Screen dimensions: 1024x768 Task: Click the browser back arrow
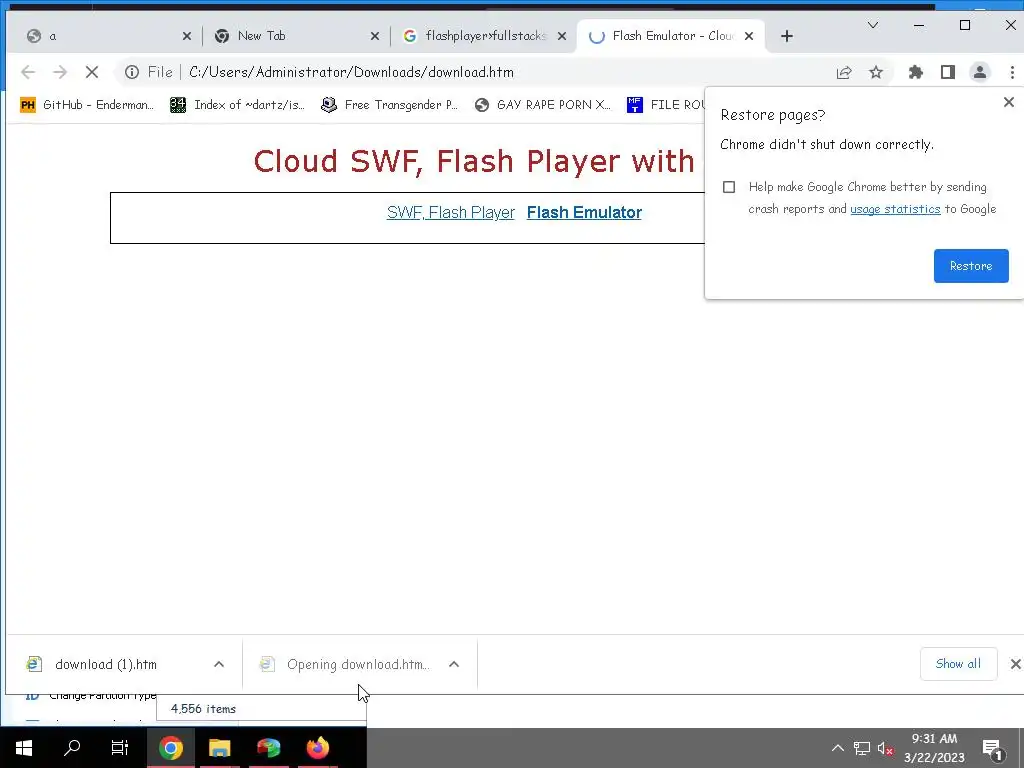pos(28,72)
